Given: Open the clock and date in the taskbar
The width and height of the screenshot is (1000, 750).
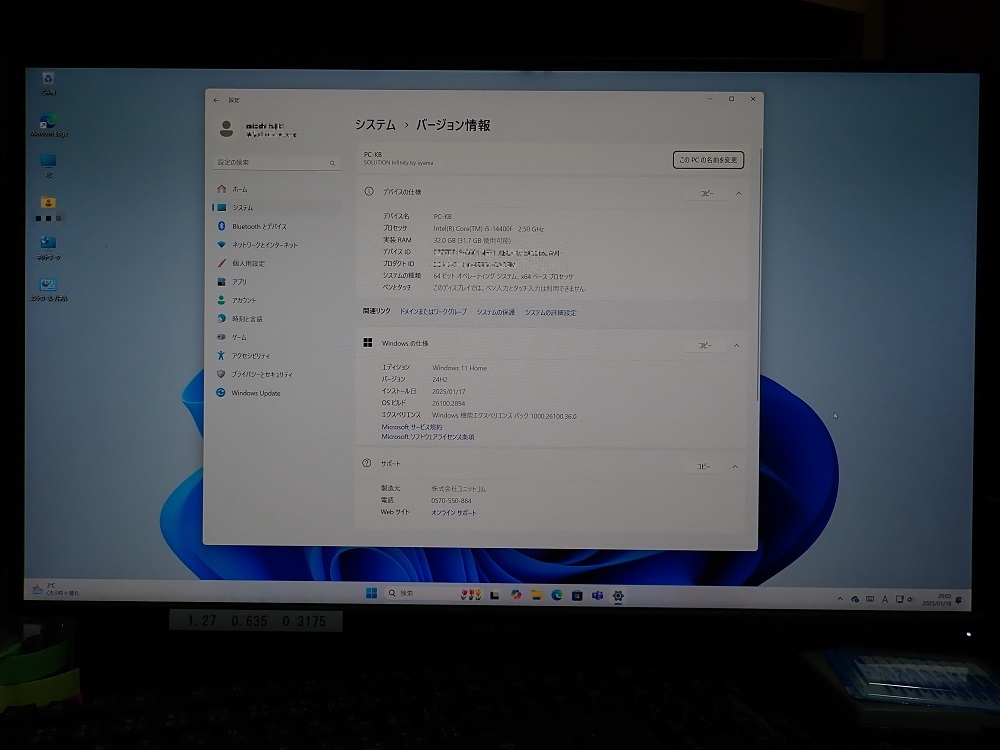Looking at the screenshot, I should point(937,600).
